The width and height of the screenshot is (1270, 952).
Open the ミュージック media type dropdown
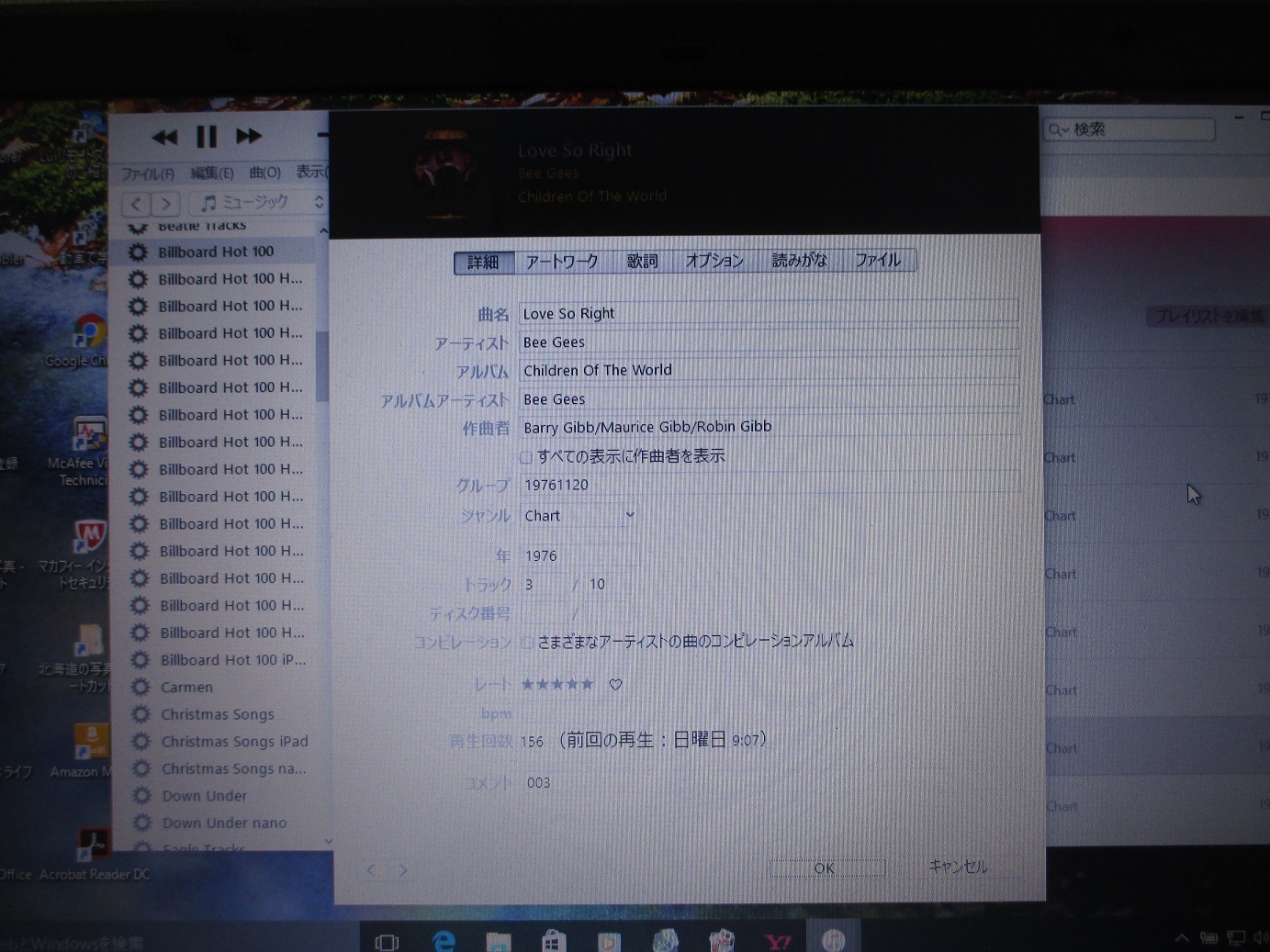pos(260,202)
